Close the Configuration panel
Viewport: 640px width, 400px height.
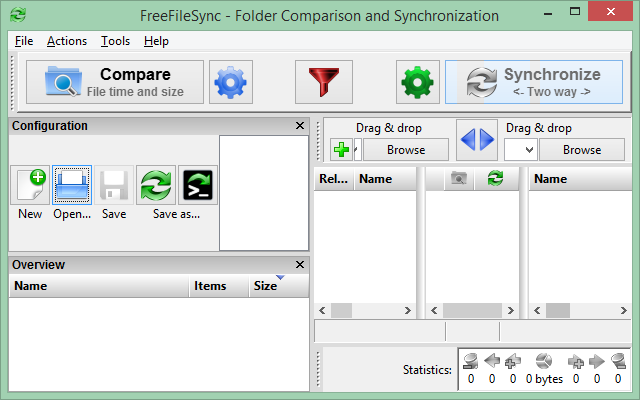coord(300,126)
